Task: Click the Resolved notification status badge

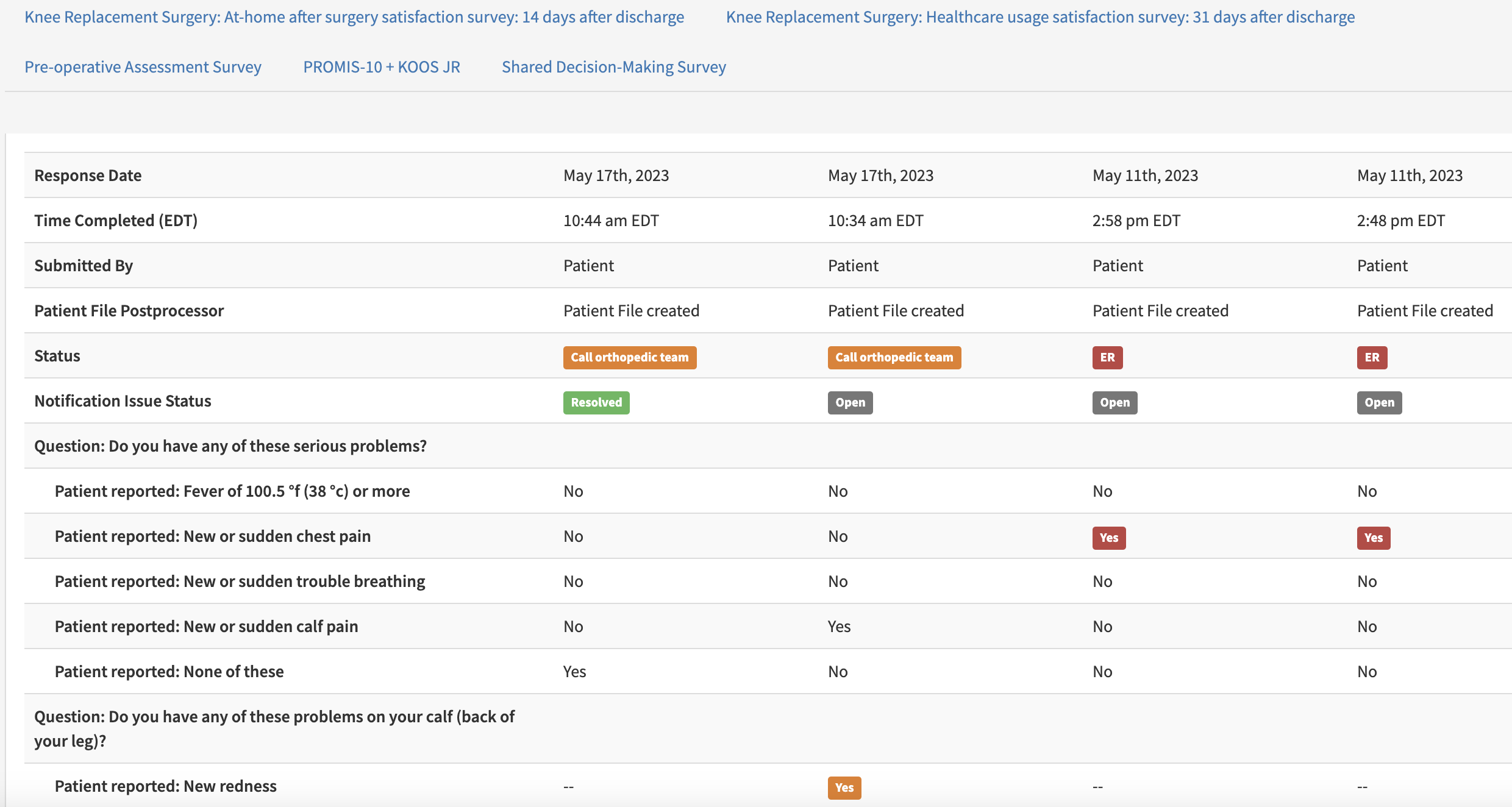Action: 596,402
